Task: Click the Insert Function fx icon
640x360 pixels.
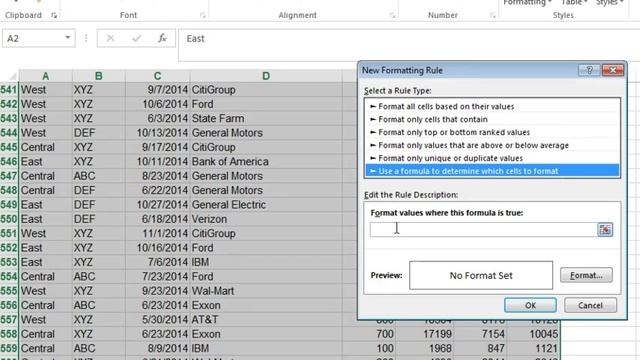Action: coord(162,38)
